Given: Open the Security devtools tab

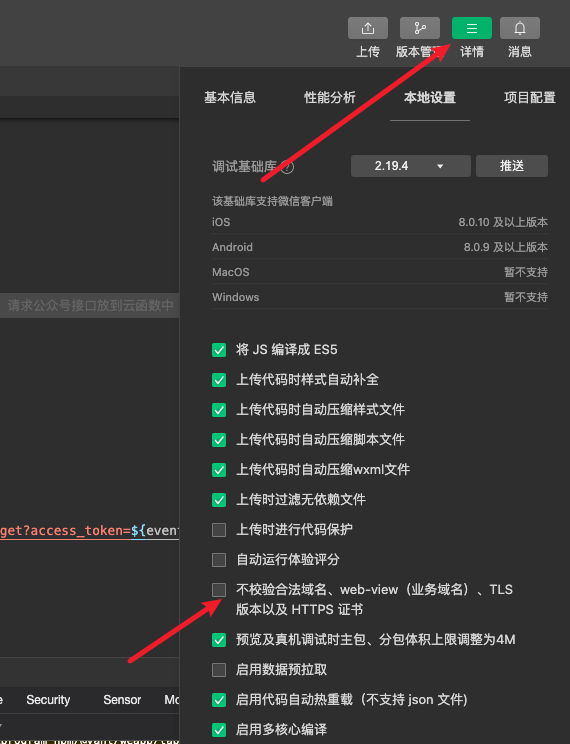Looking at the screenshot, I should point(48,700).
